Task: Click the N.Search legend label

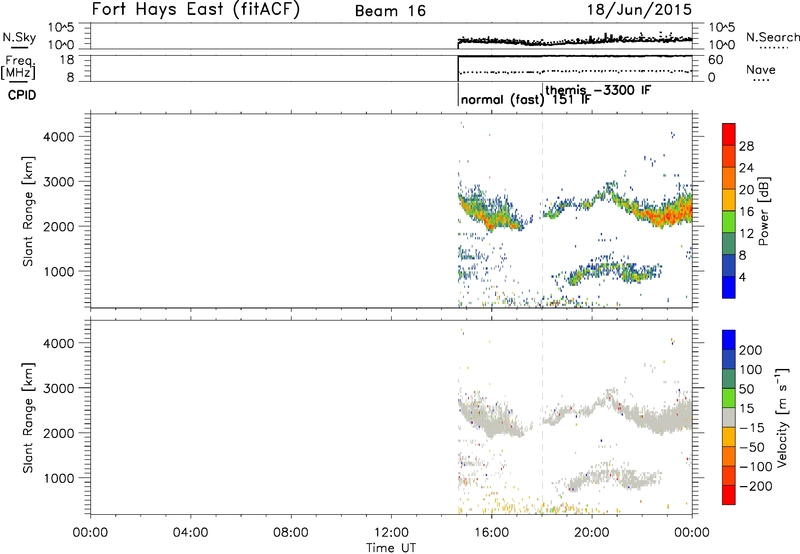Action: point(772,37)
